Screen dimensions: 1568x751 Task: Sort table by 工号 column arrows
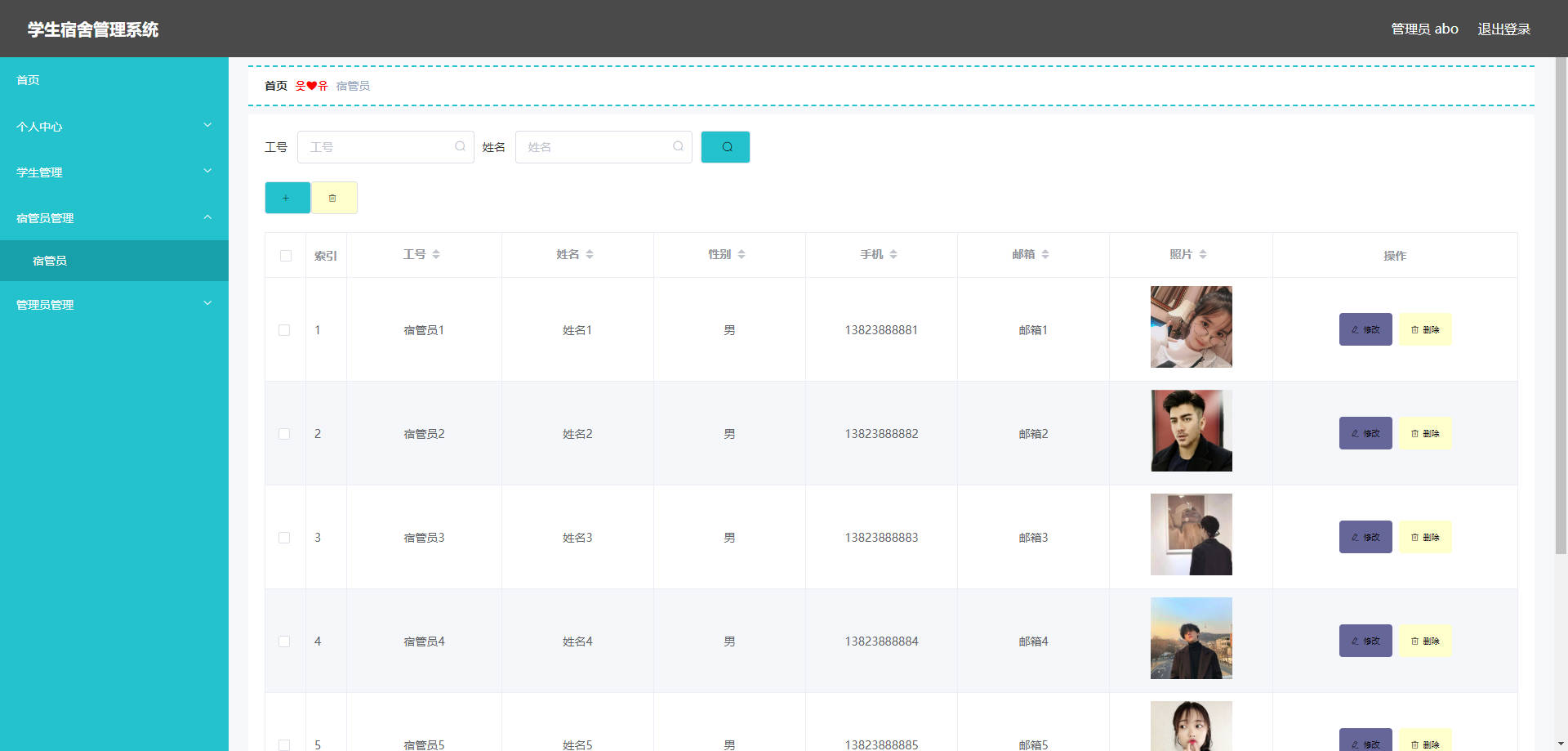coord(436,254)
